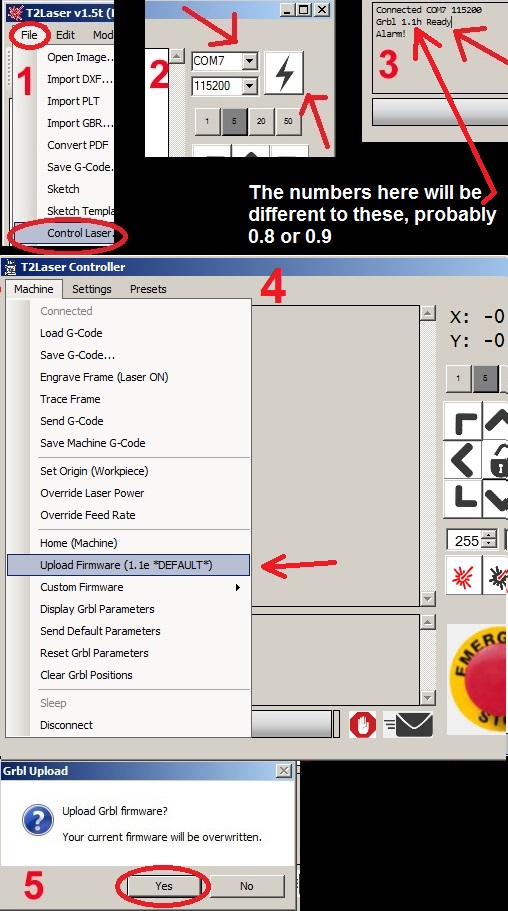Choose Upload Firmware (1.1e *DEFAULT*) menu item
Image resolution: width=508 pixels, height=911 pixels.
pyautogui.click(x=128, y=565)
